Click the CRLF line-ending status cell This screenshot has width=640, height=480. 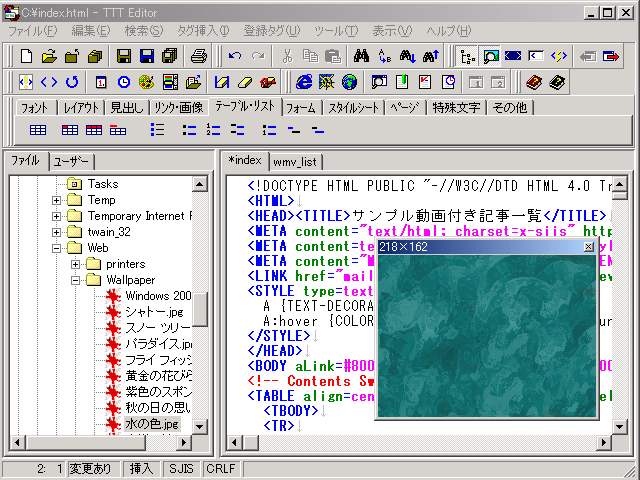[x=220, y=469]
